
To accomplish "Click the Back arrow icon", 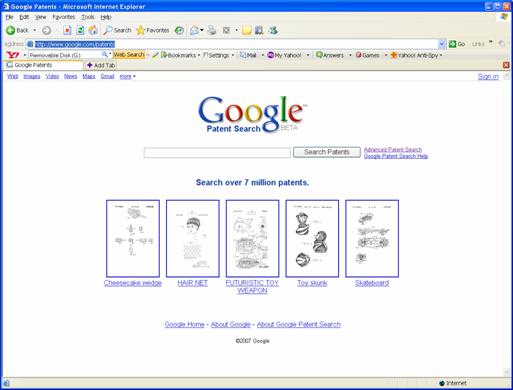I will point(11,30).
